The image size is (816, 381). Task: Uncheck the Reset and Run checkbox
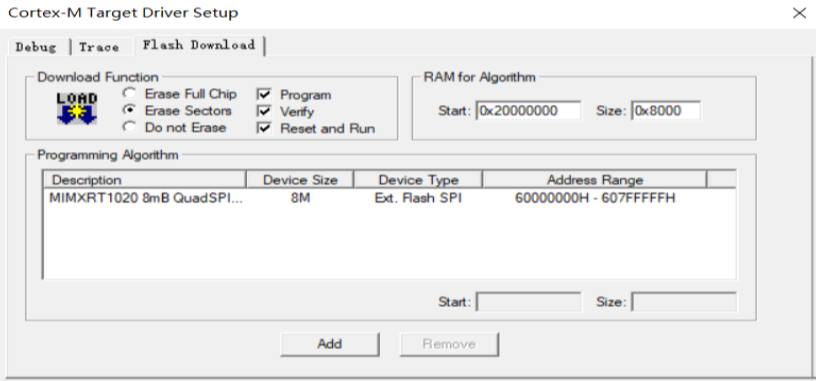point(265,128)
